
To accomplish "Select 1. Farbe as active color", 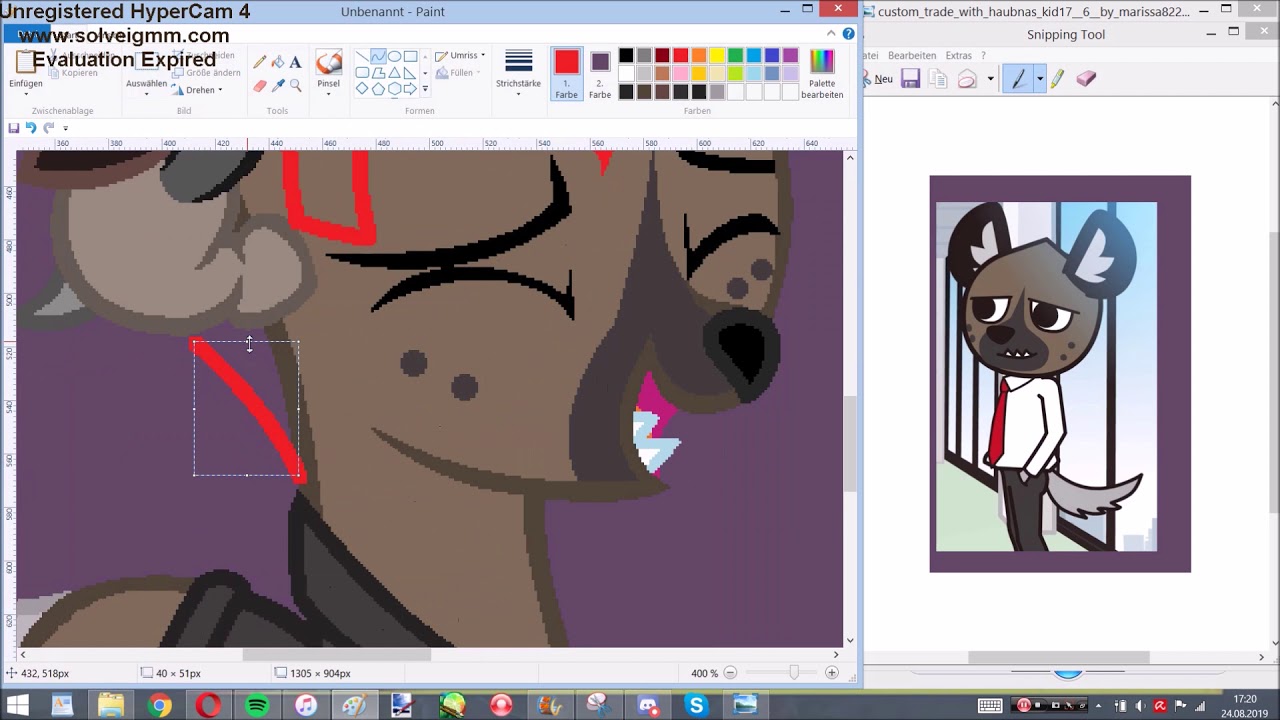I will pyautogui.click(x=567, y=74).
